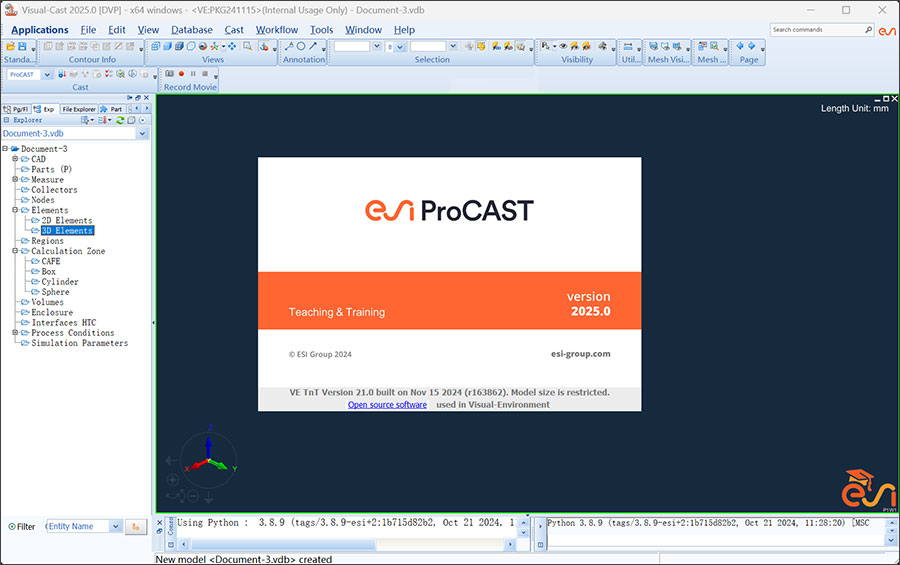Screen dimensions: 900x565
Task: Open the Views toolbar overflow arrow
Action: point(274,50)
